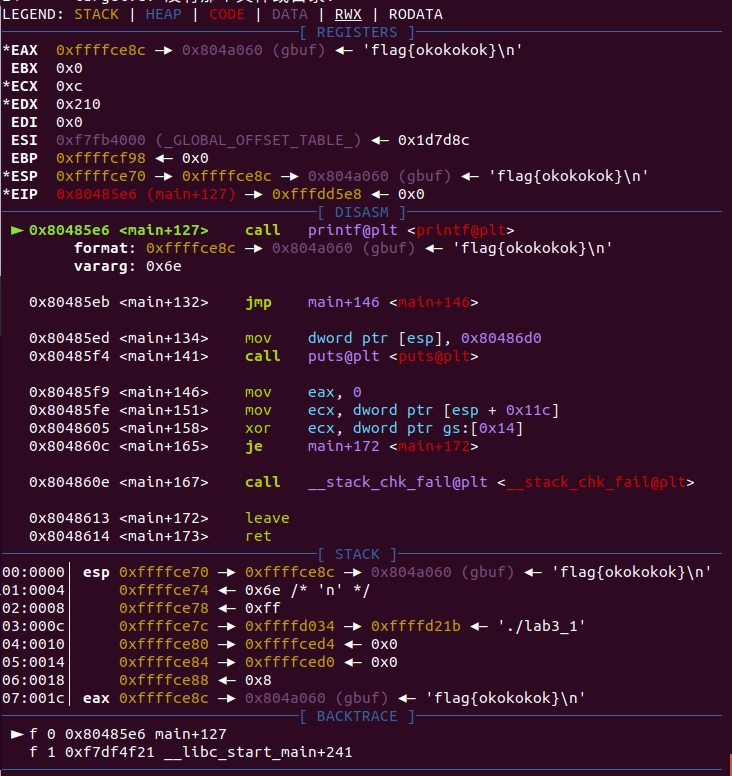Select ECX value 0xc

coord(69,86)
